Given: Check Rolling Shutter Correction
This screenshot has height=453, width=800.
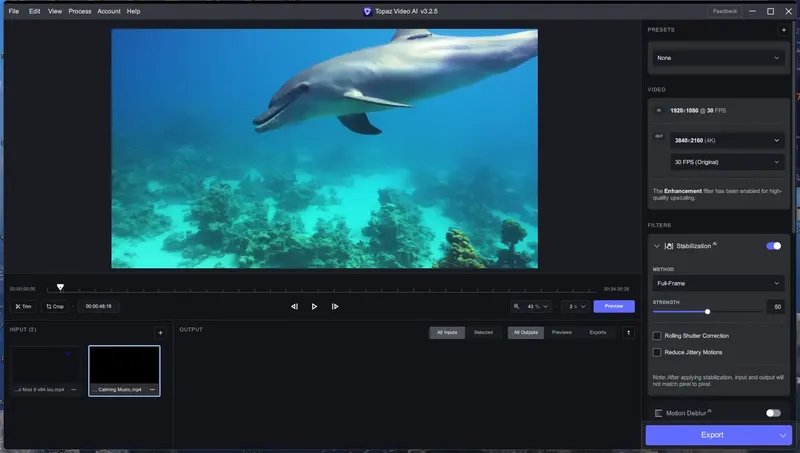Looking at the screenshot, I should point(657,336).
